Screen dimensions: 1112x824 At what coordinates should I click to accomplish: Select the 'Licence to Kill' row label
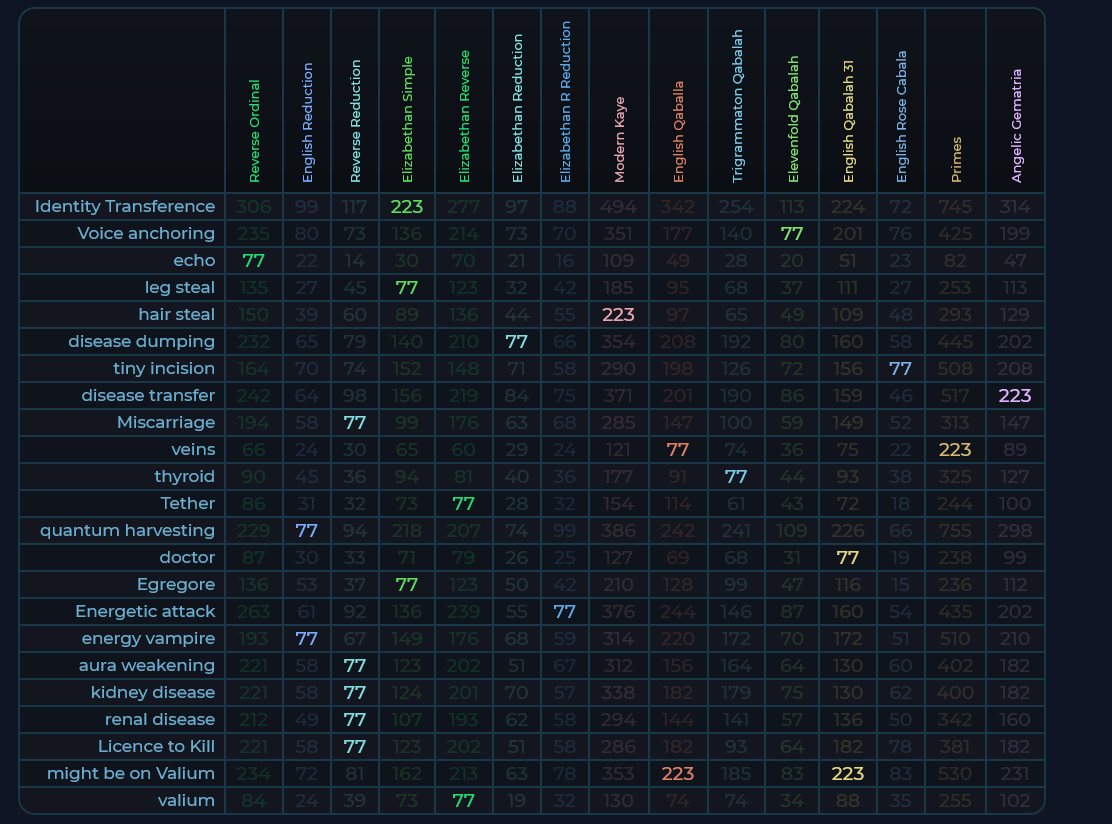156,746
